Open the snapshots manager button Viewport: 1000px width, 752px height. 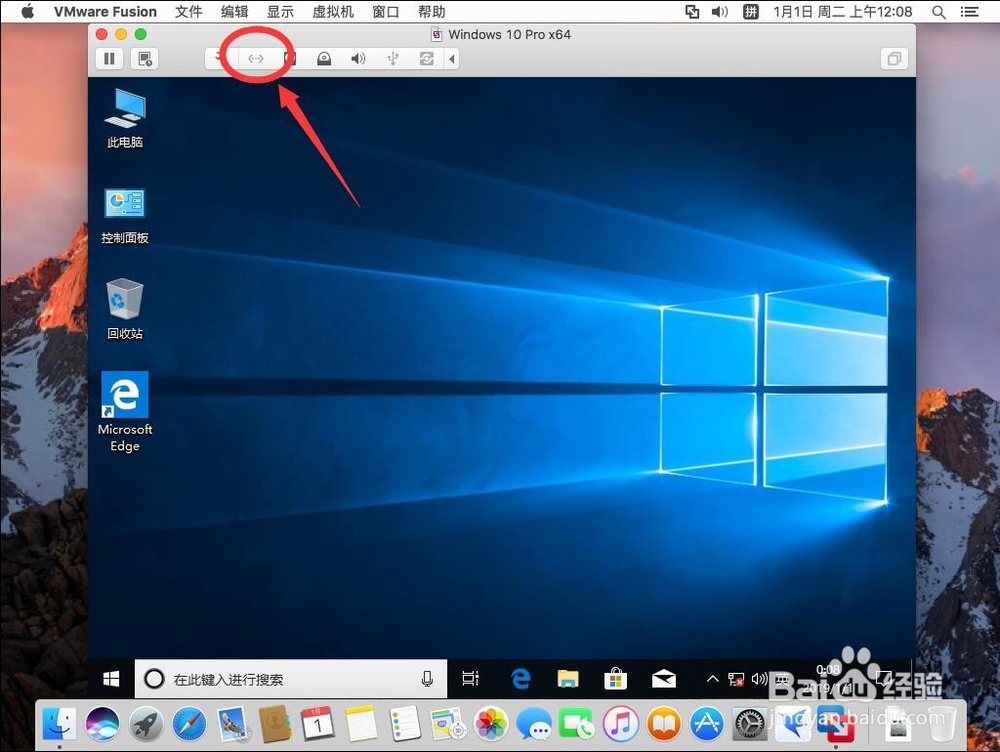(145, 59)
